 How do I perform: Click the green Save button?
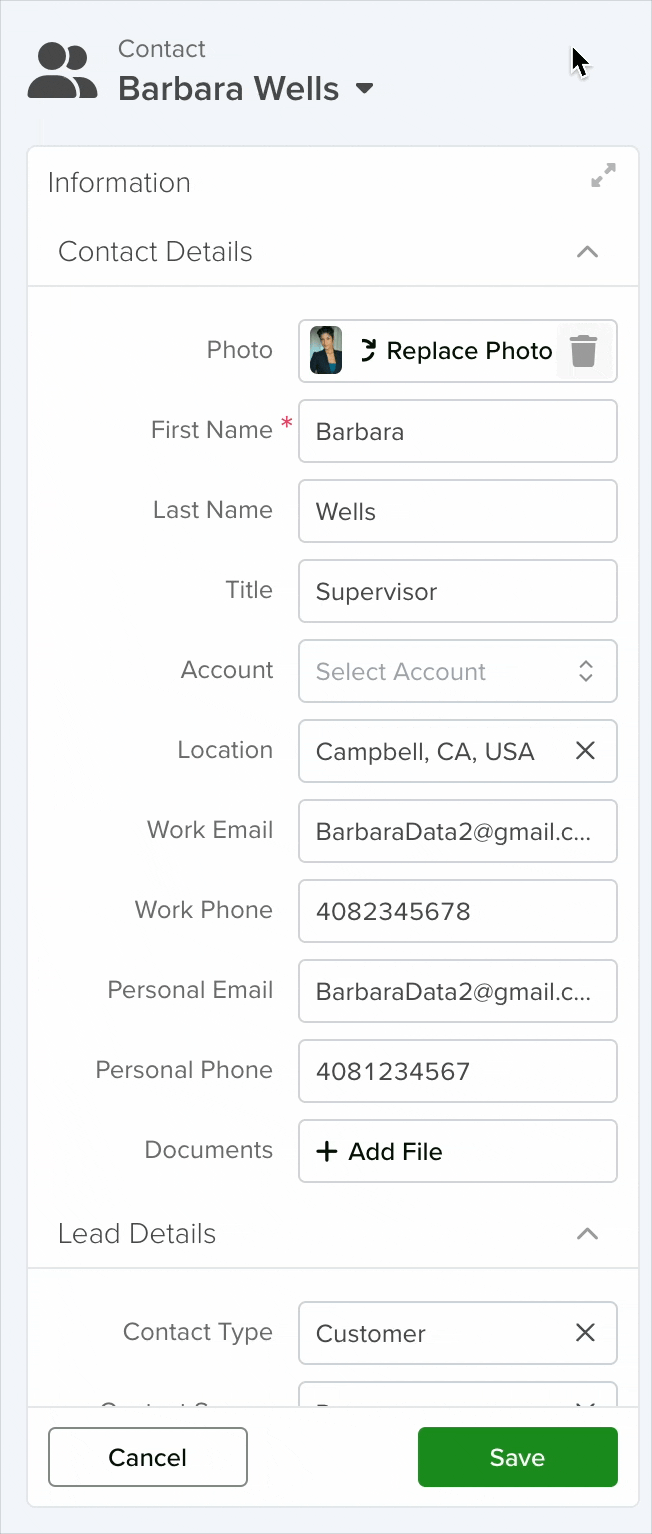tap(518, 1457)
